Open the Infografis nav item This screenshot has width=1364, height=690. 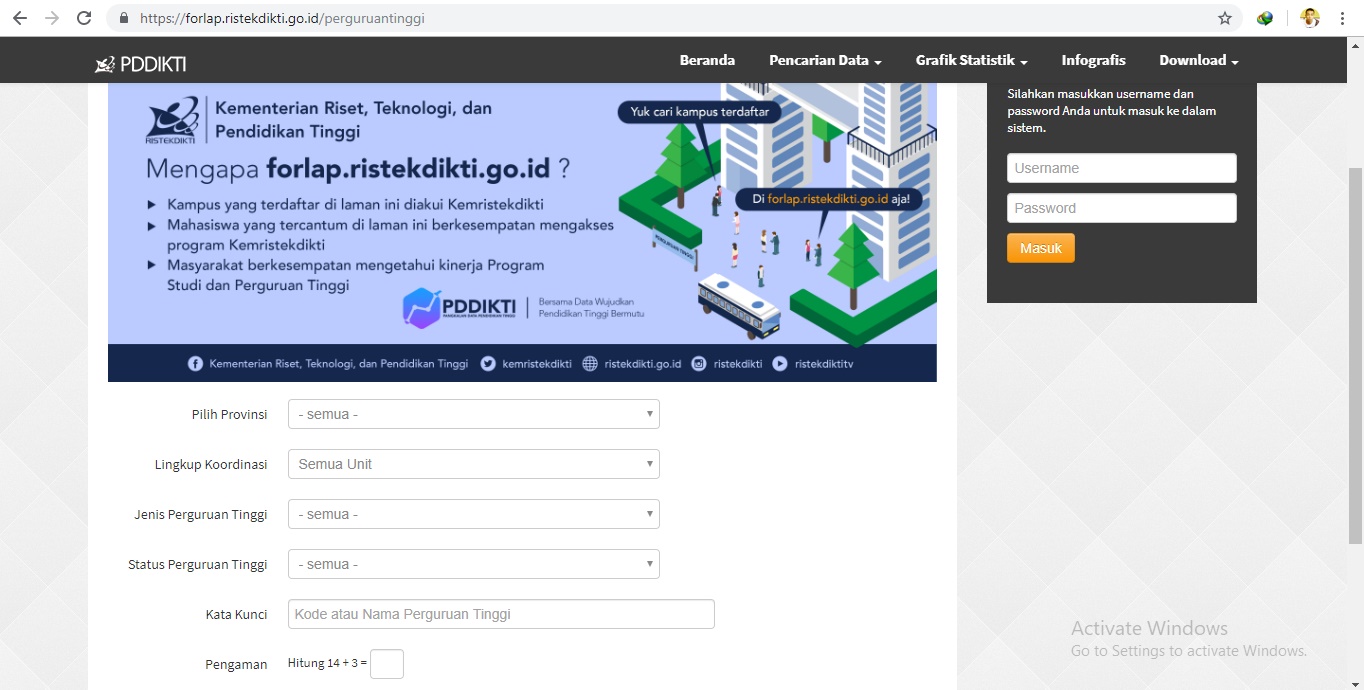pos(1093,60)
